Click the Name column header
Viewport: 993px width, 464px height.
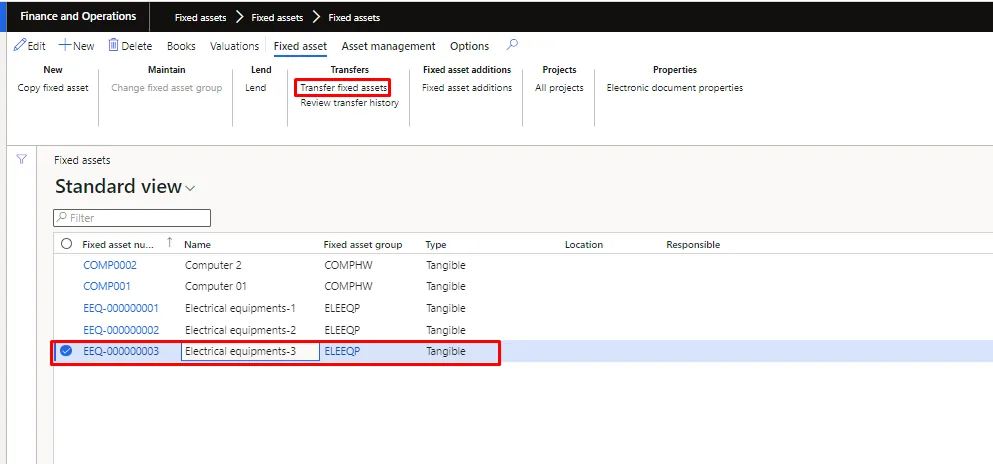click(x=198, y=244)
